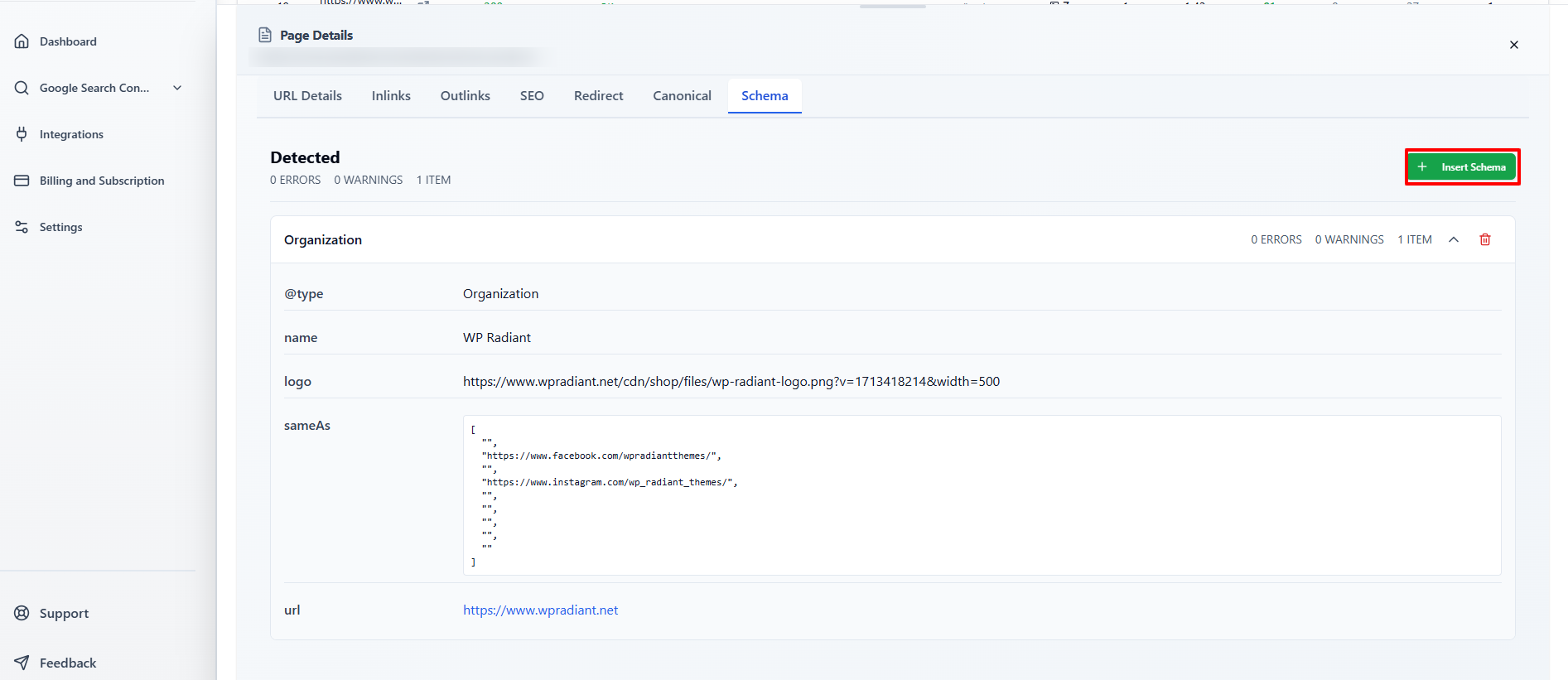Screen dimensions: 1568x680
Task: Click the Facebook URL in sameAs
Action: [601, 456]
